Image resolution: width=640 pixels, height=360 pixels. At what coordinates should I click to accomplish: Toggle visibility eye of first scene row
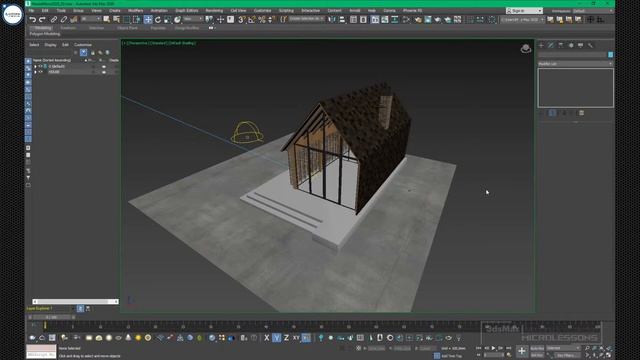40,66
